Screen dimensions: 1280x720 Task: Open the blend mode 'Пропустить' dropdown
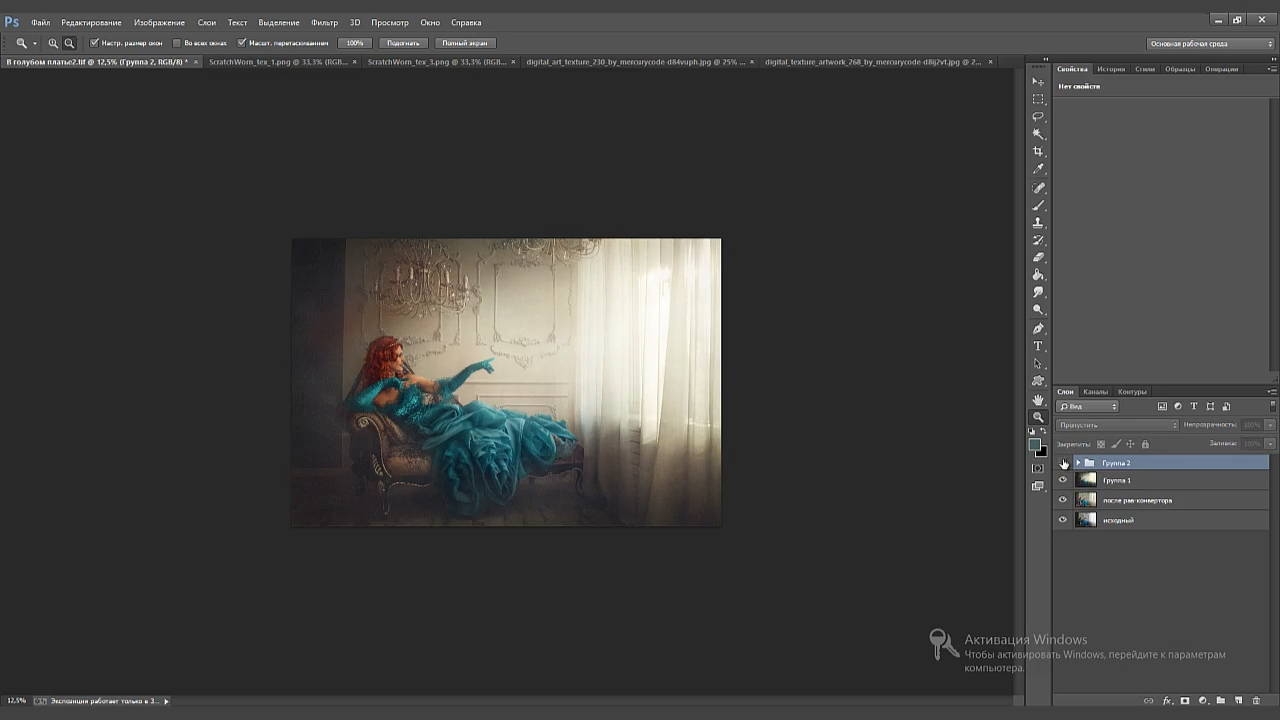coord(1118,425)
